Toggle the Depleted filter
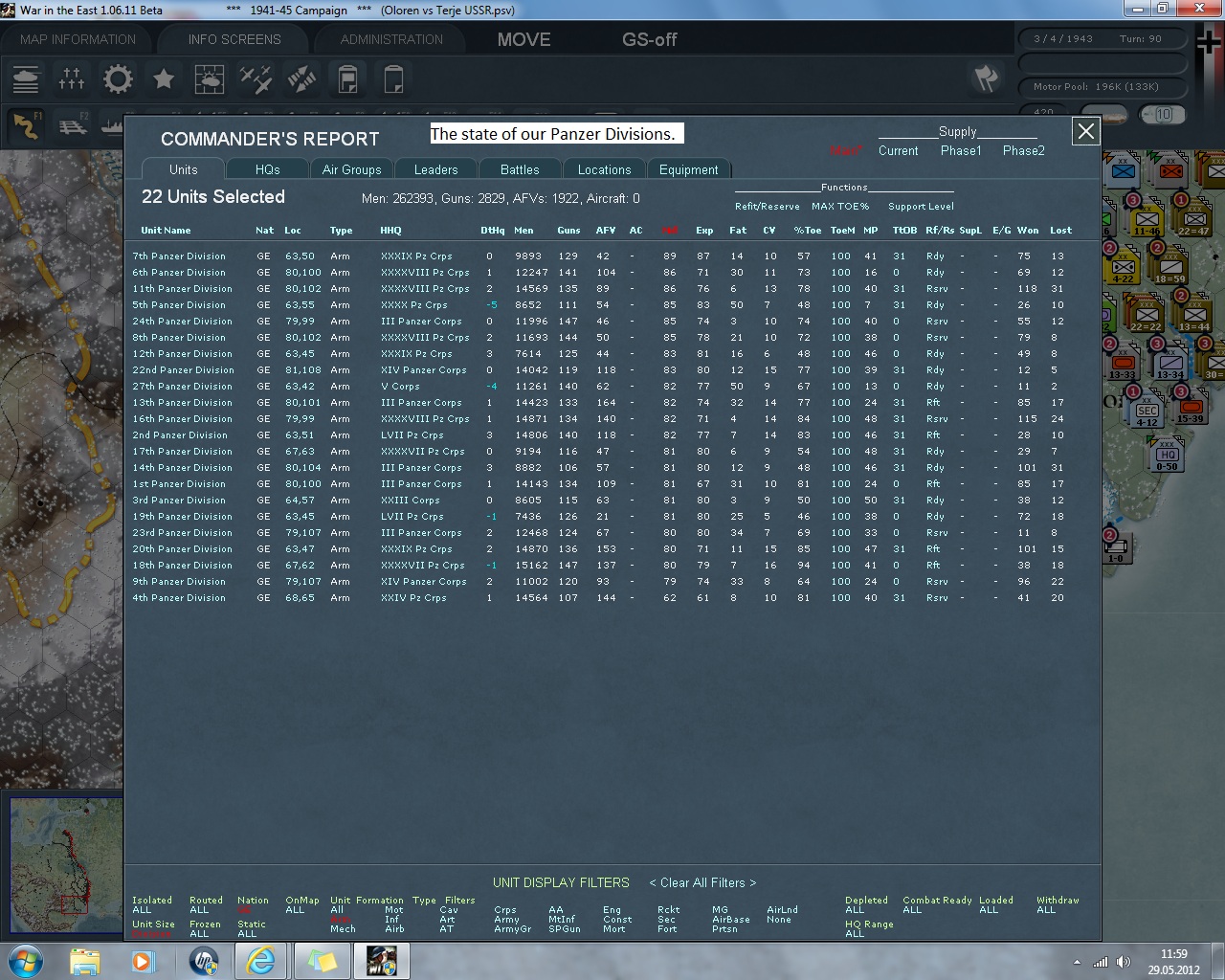1225x980 pixels. 866,905
